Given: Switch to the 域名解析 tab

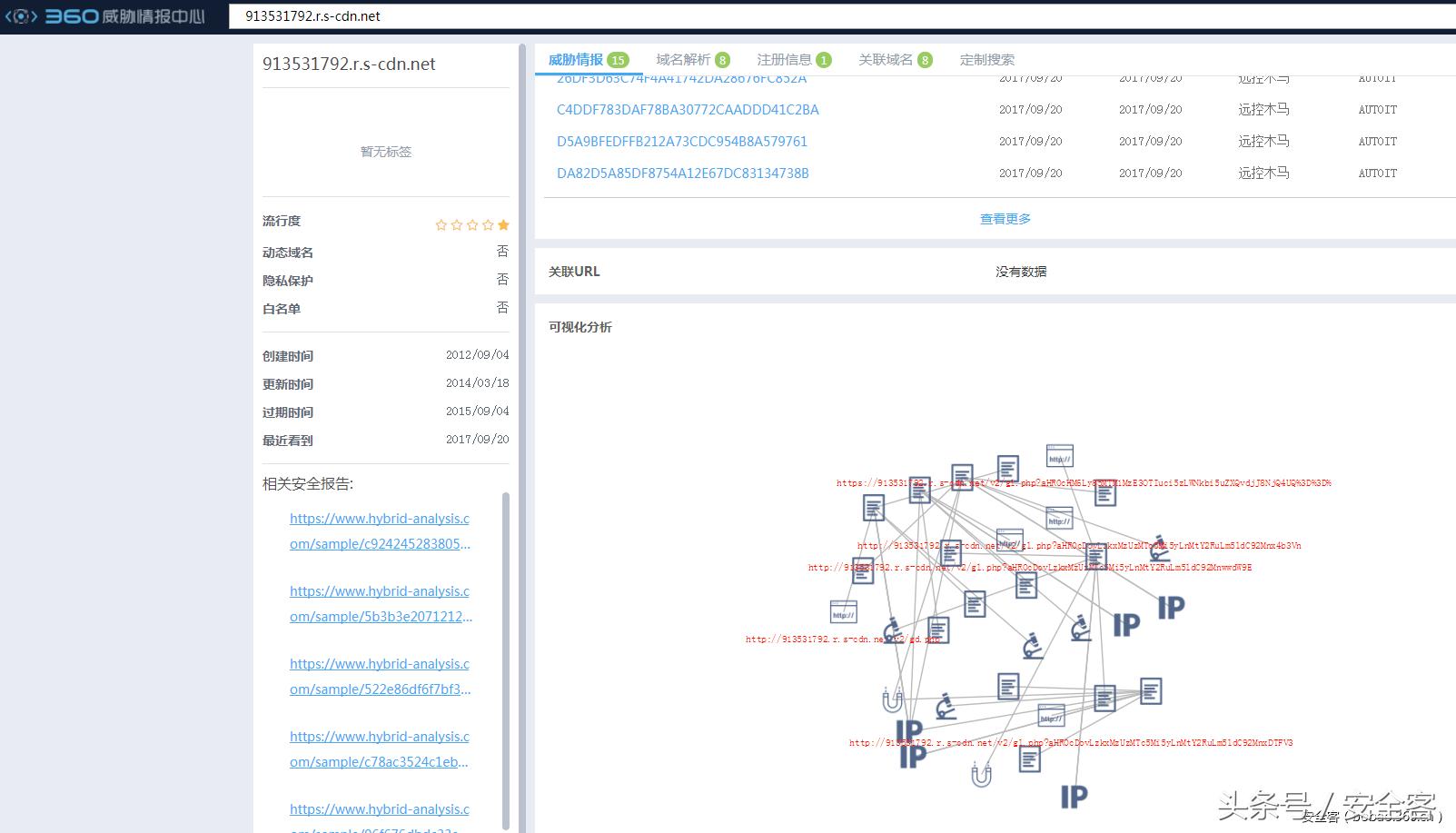Looking at the screenshot, I should pyautogui.click(x=684, y=60).
